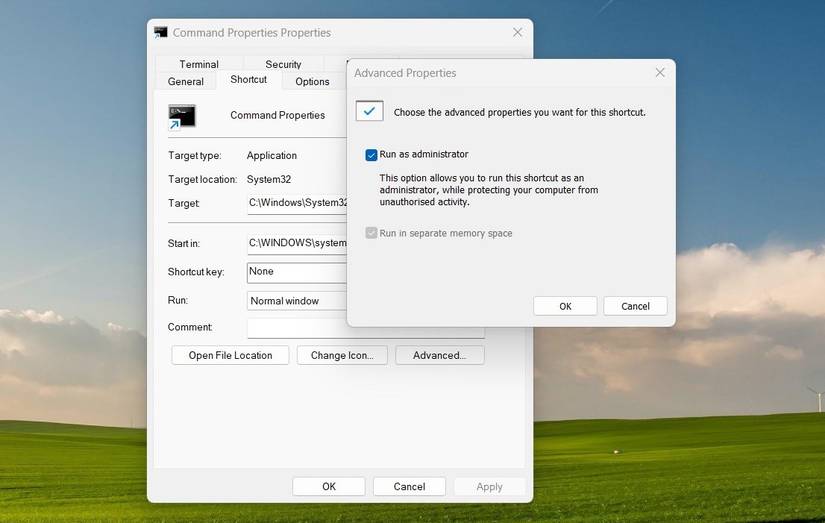Click Cancel in the Command Properties window

coord(409,486)
